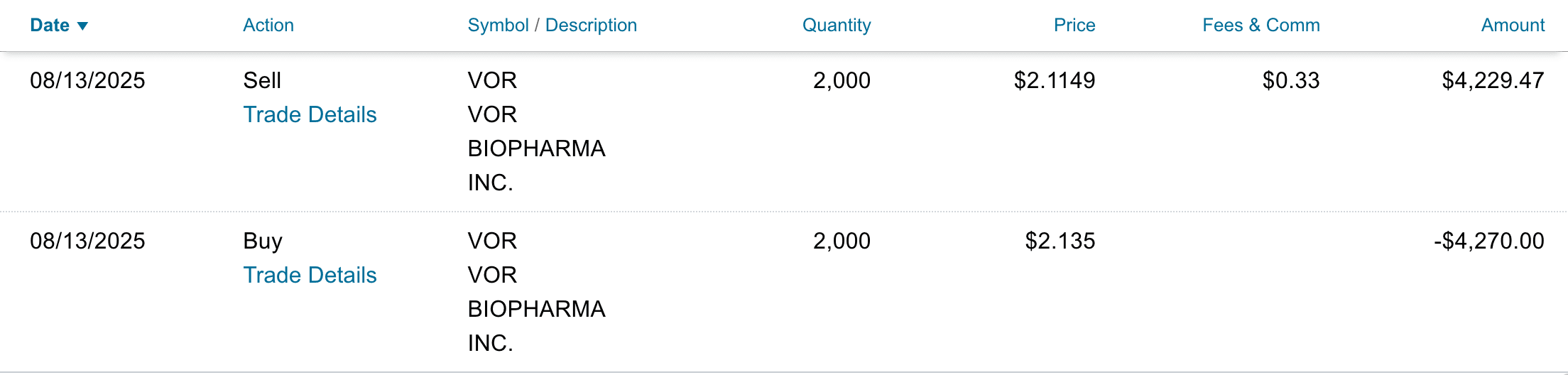The height and width of the screenshot is (375, 1568).
Task: Click the date of the Buy transaction
Action: (87, 241)
